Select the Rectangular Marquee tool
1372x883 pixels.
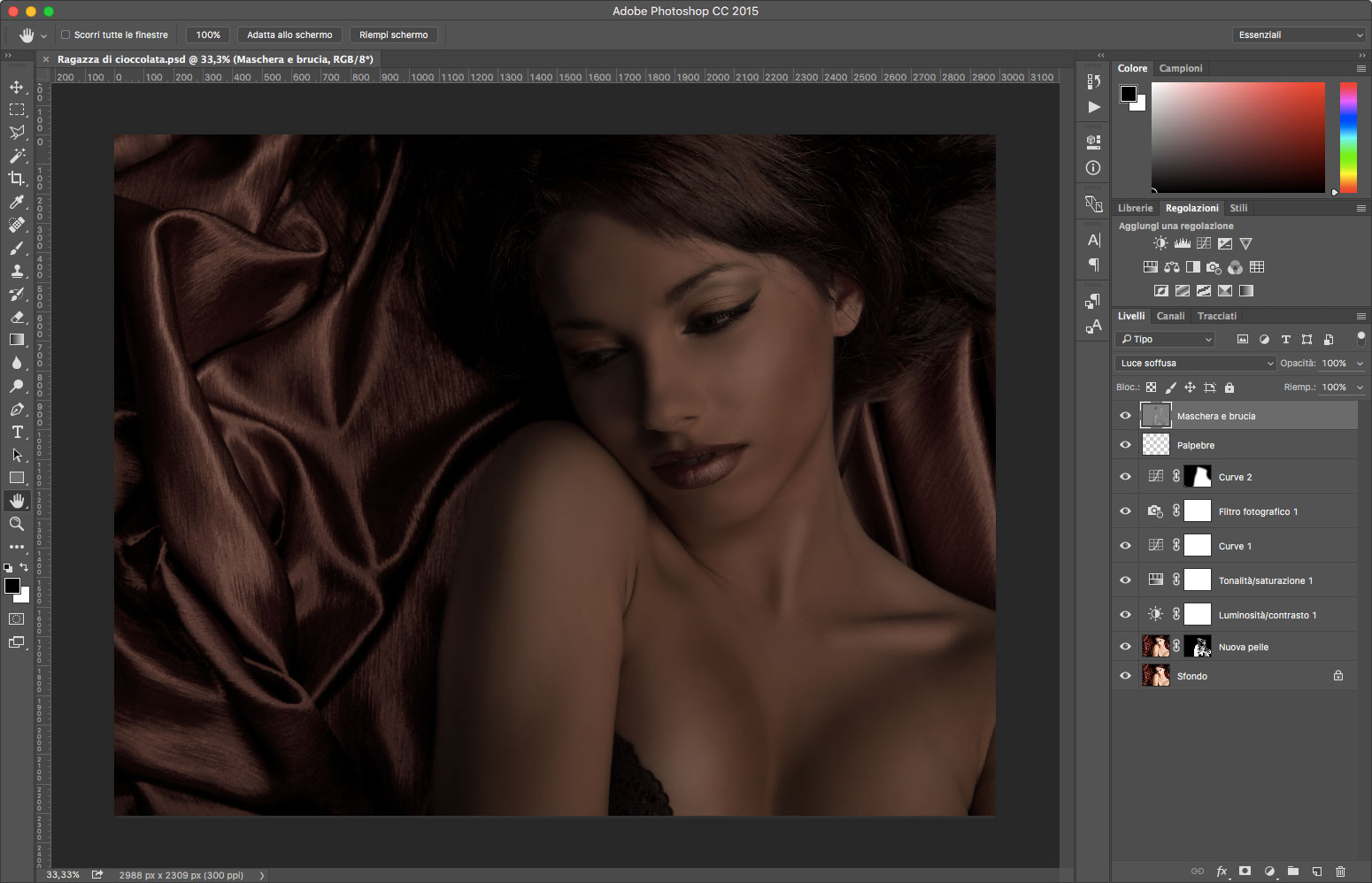coord(17,110)
